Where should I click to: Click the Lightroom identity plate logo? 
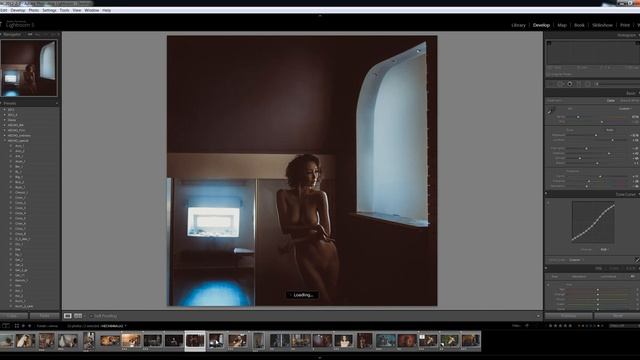20,24
